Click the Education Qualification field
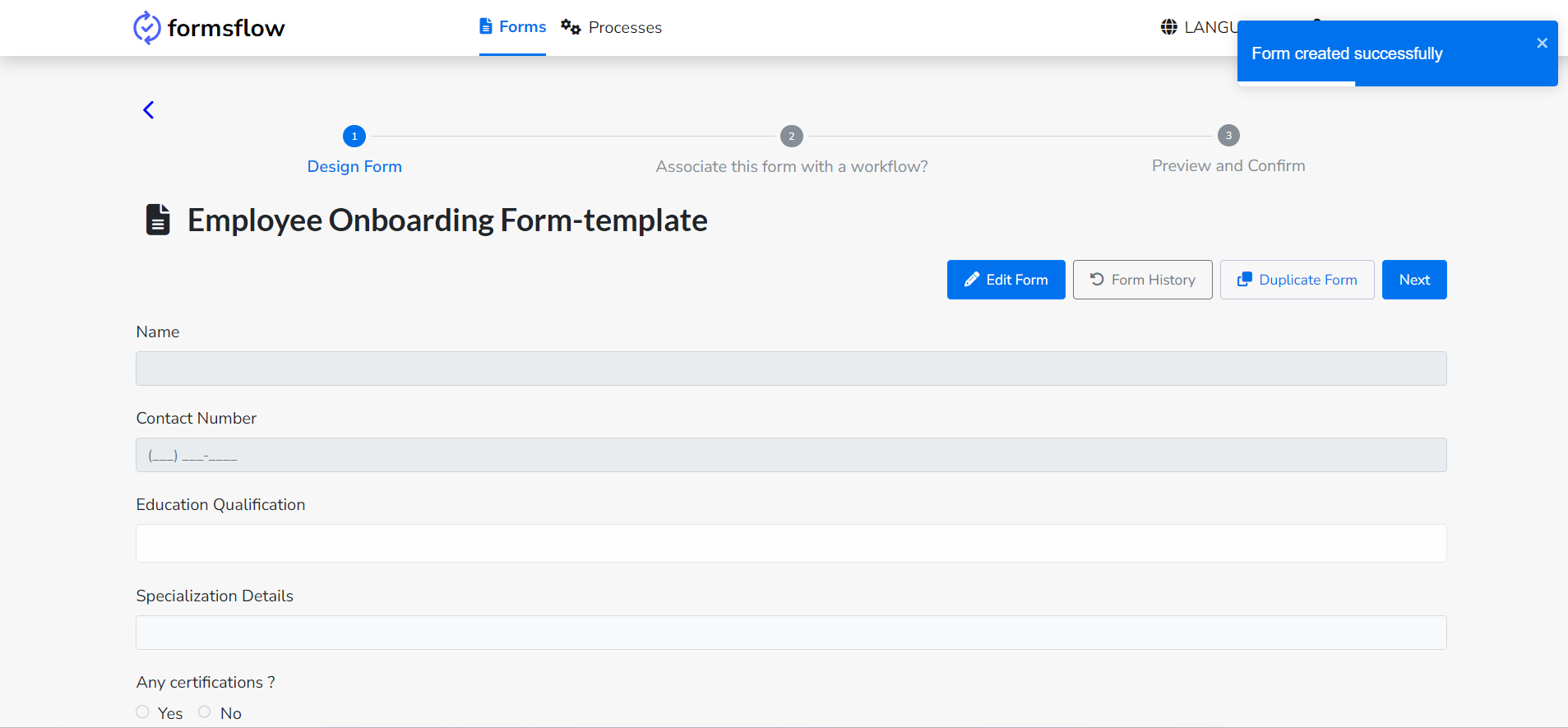 coord(791,544)
